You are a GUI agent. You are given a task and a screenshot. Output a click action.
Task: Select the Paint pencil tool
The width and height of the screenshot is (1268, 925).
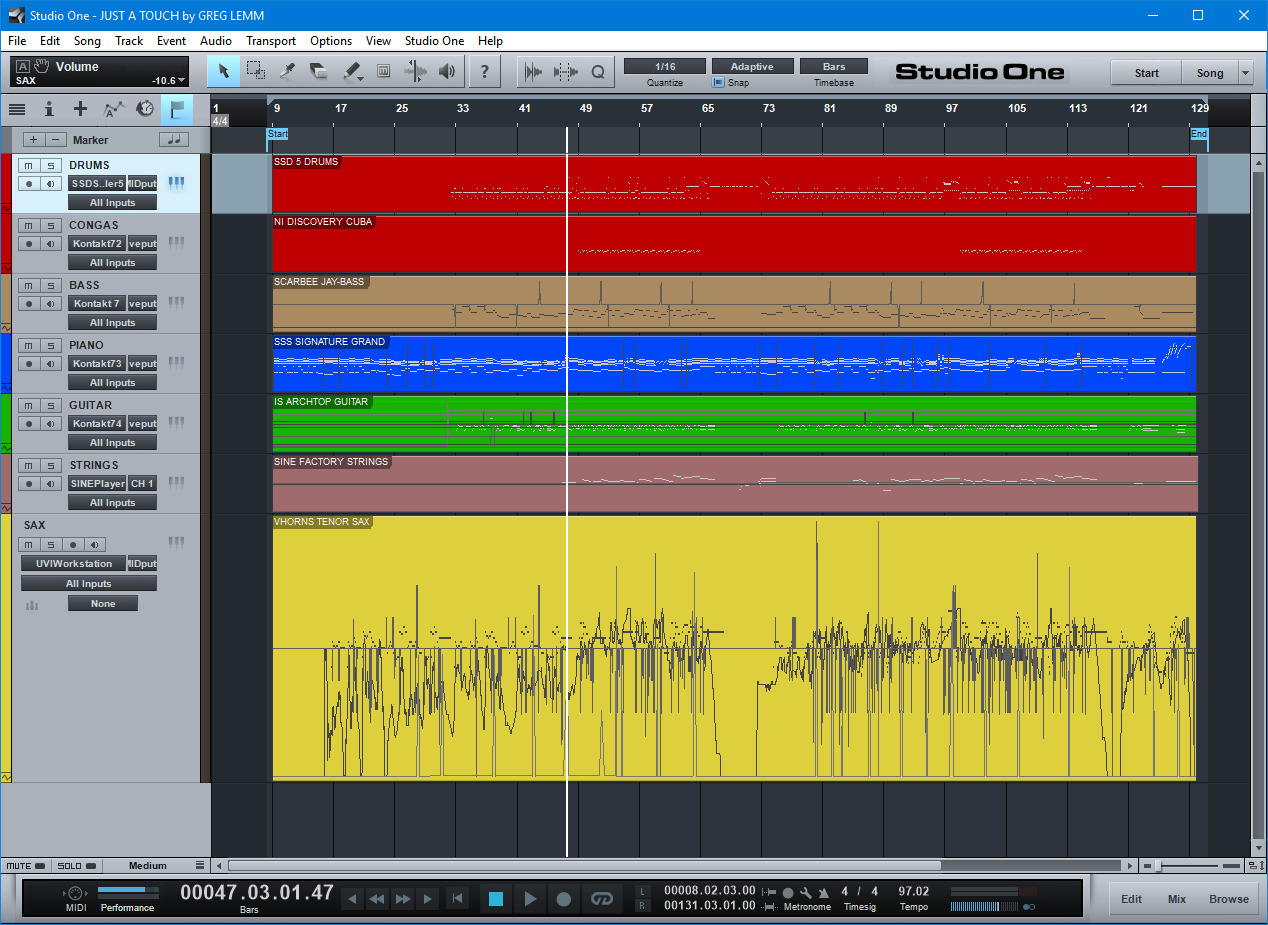click(351, 71)
